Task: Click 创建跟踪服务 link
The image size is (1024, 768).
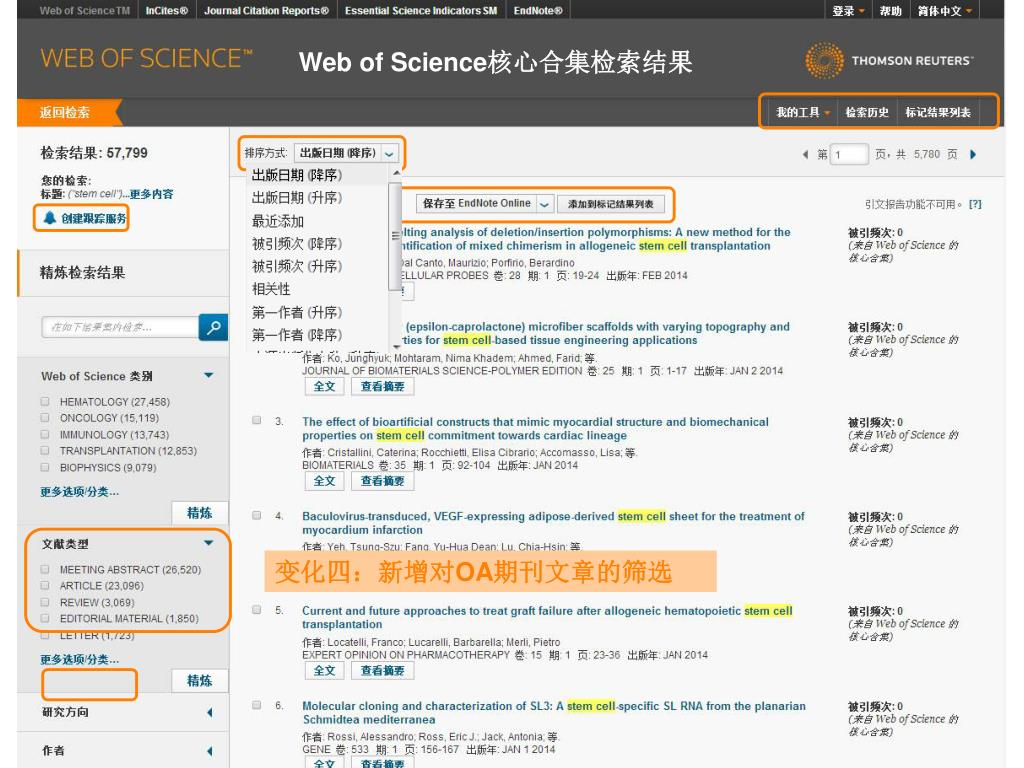Action: pyautogui.click(x=93, y=218)
